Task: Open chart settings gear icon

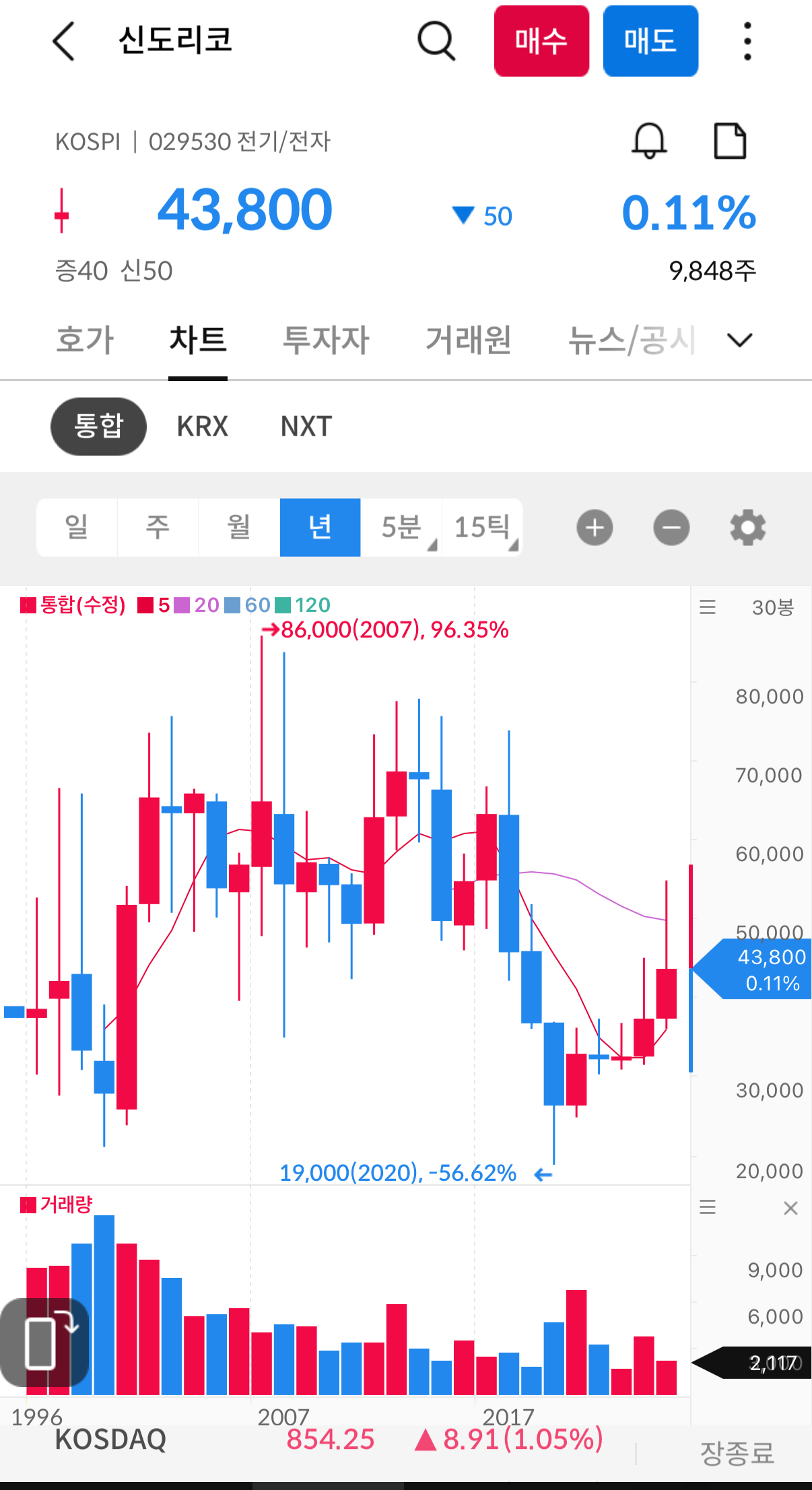Action: click(x=748, y=528)
